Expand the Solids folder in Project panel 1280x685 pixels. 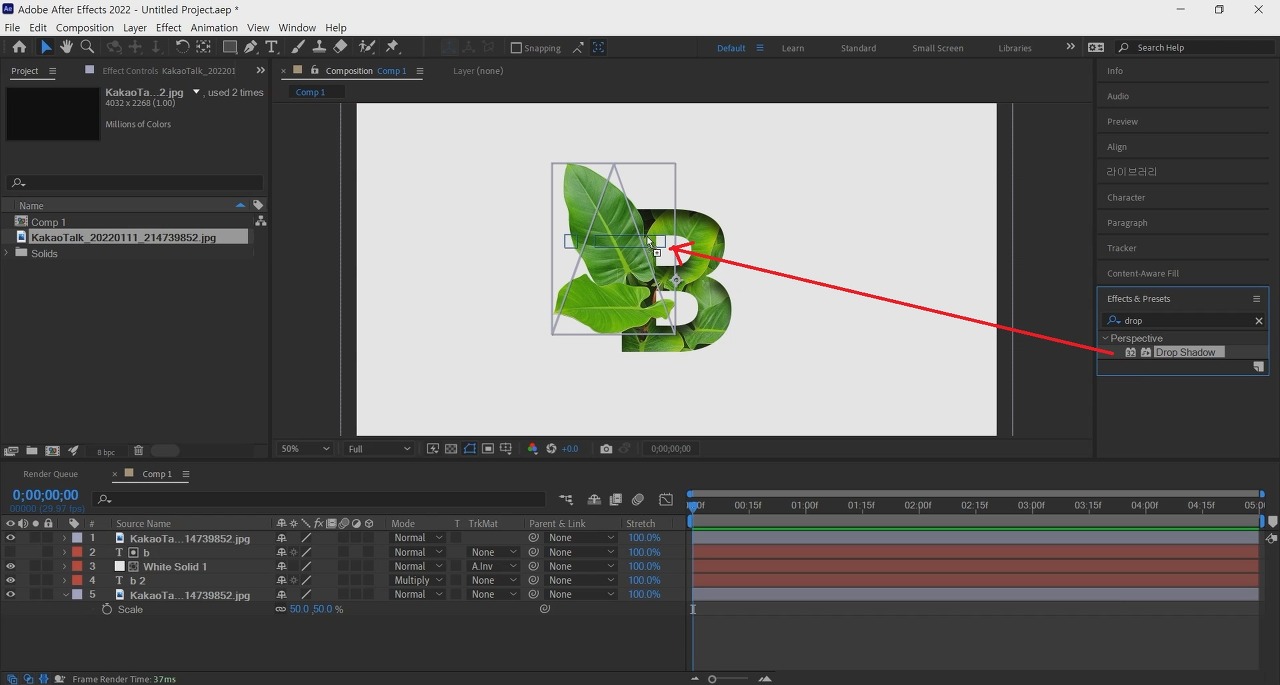[x=7, y=253]
